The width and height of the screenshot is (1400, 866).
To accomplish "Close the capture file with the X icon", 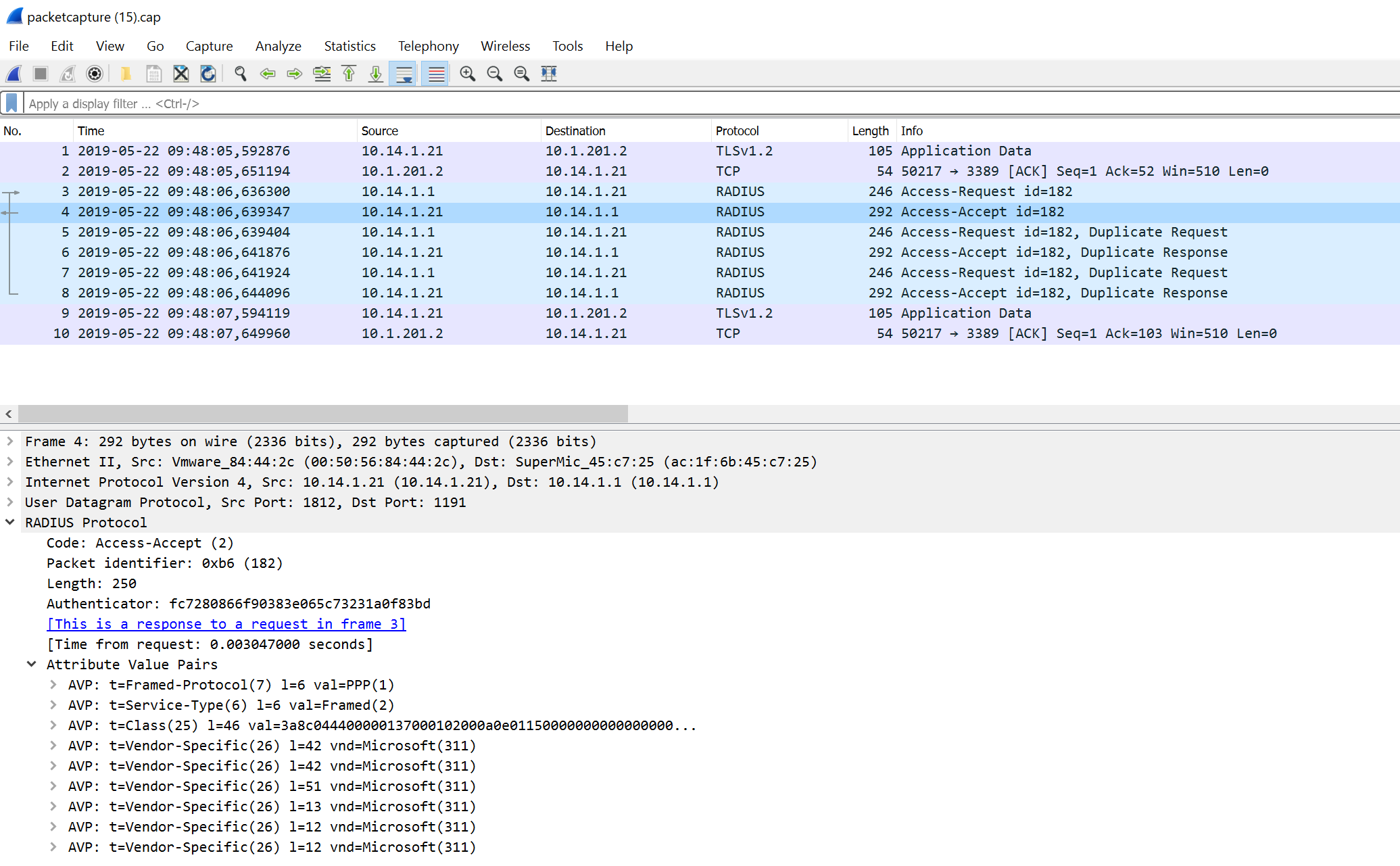I will (180, 74).
